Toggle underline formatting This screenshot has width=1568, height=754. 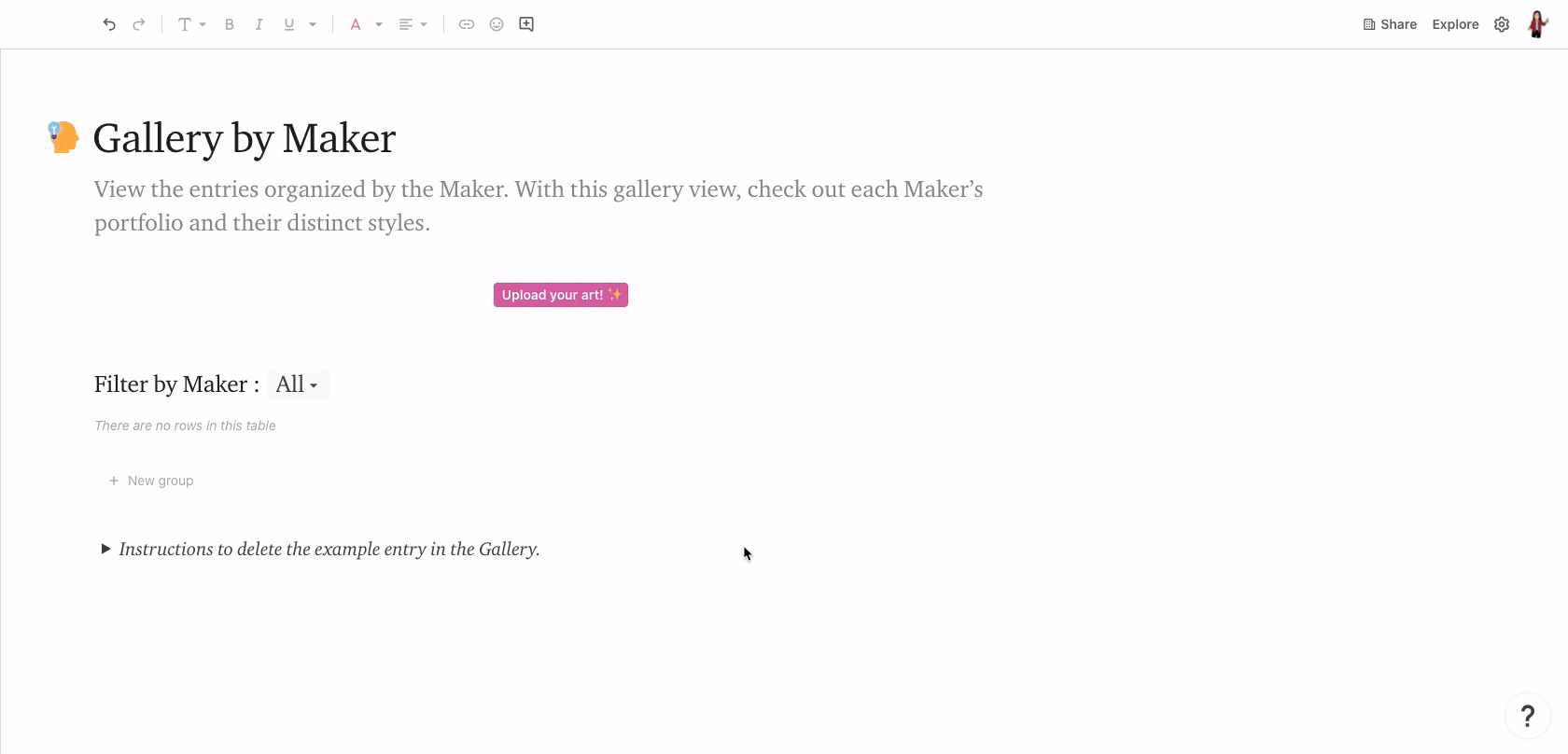pyautogui.click(x=289, y=24)
